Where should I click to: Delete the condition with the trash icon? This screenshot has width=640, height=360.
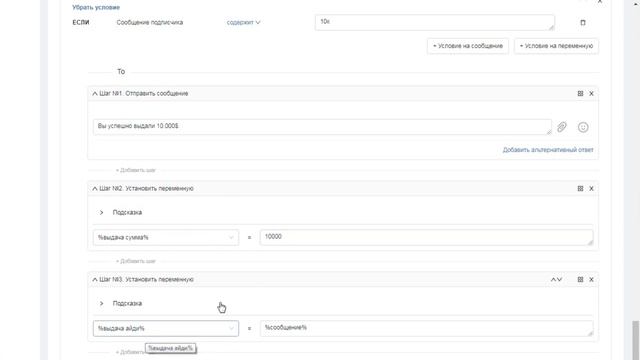[x=583, y=22]
